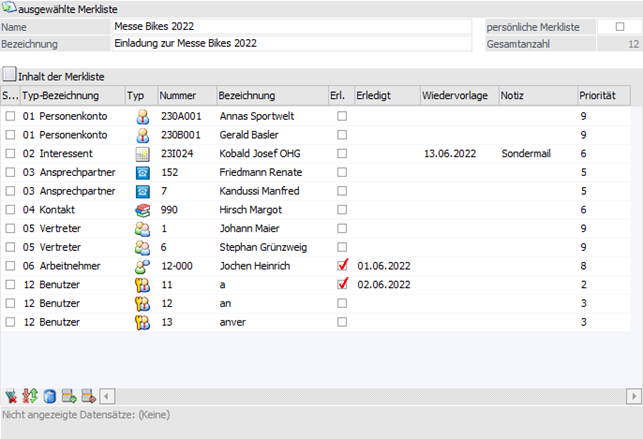Image resolution: width=643 pixels, height=439 pixels.
Task: Enable the persönliche Merkliste checkbox
Action: [605, 27]
